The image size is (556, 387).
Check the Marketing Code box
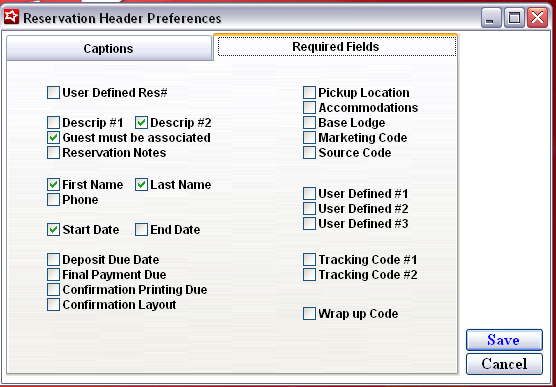[309, 138]
